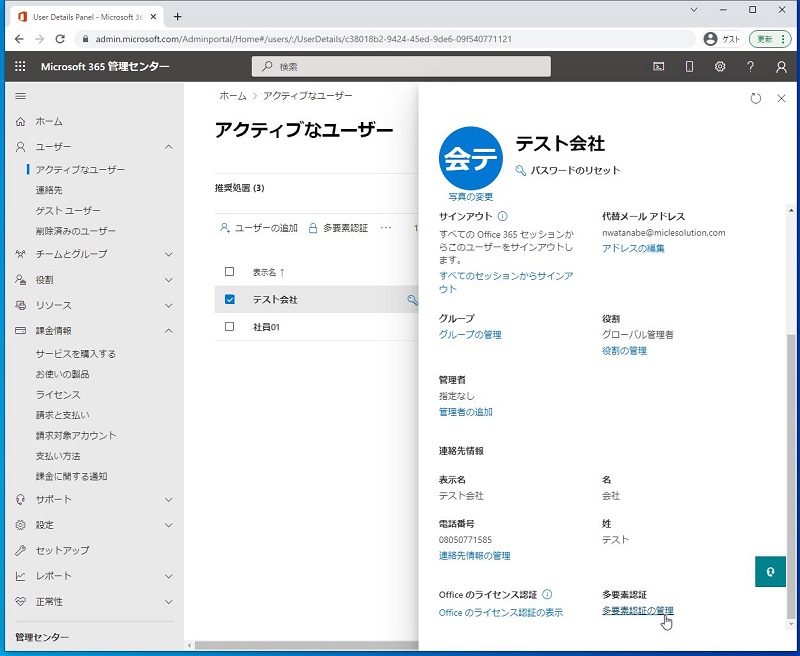Open ホーム in the sidebar

coord(49,121)
